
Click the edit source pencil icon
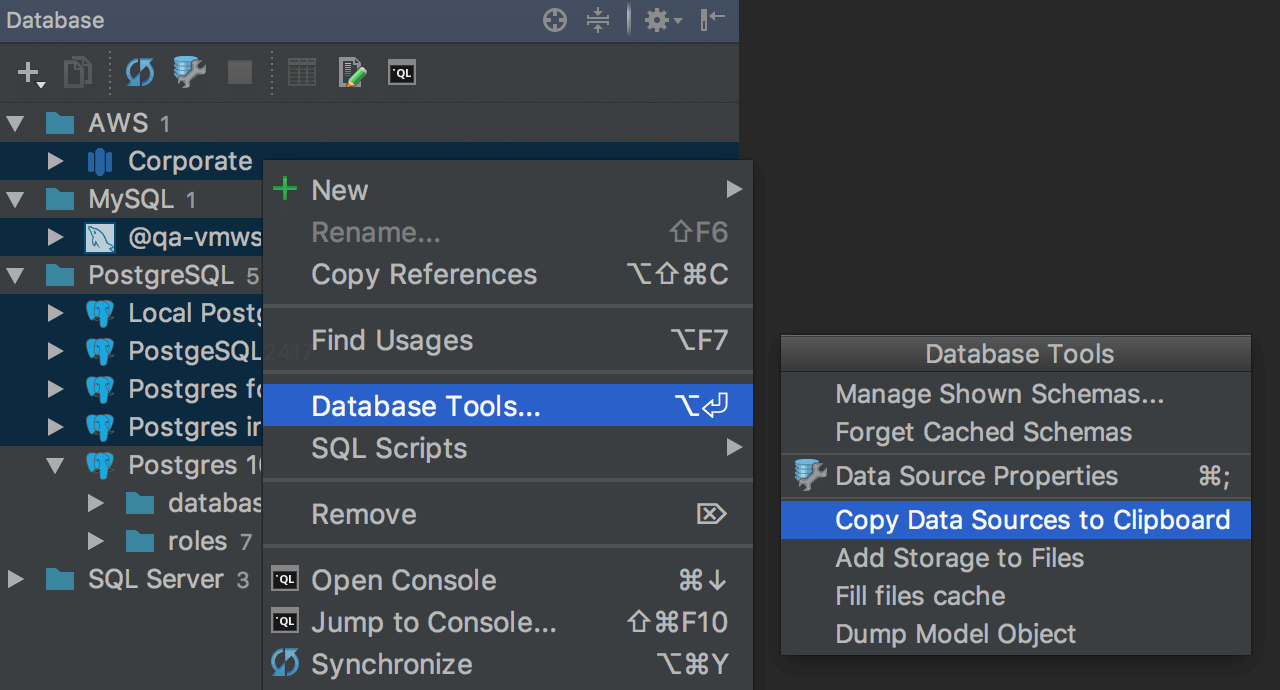pyautogui.click(x=352, y=73)
